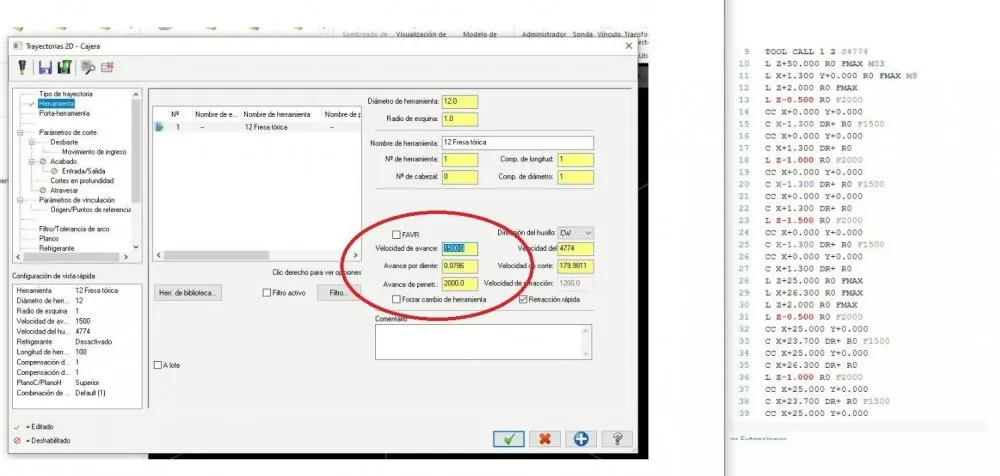Screen dimensions: 1000x476
Task: Select Cortes en profundidad tree item
Action: pos(82,181)
